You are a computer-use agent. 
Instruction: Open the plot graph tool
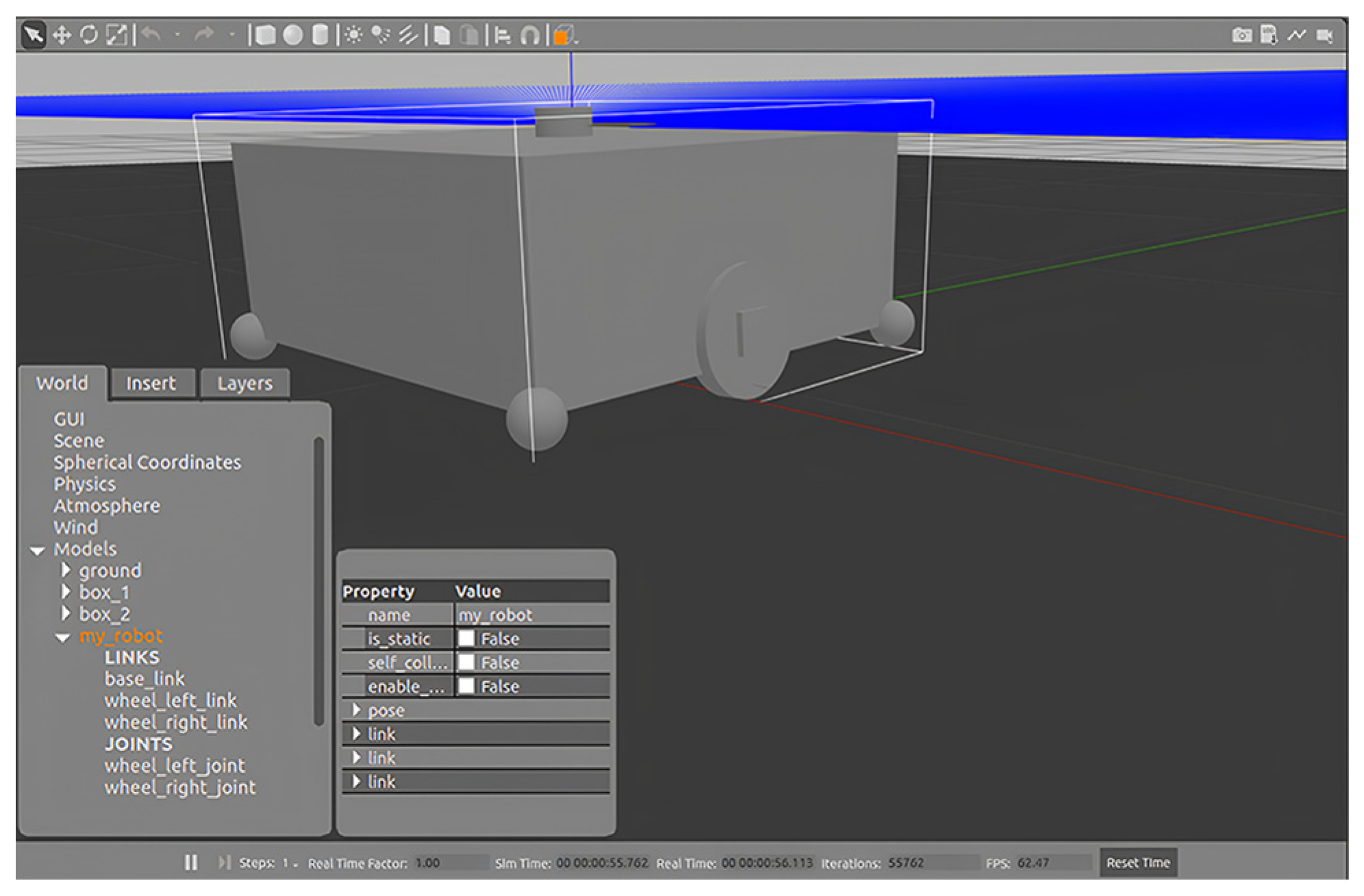[1296, 35]
